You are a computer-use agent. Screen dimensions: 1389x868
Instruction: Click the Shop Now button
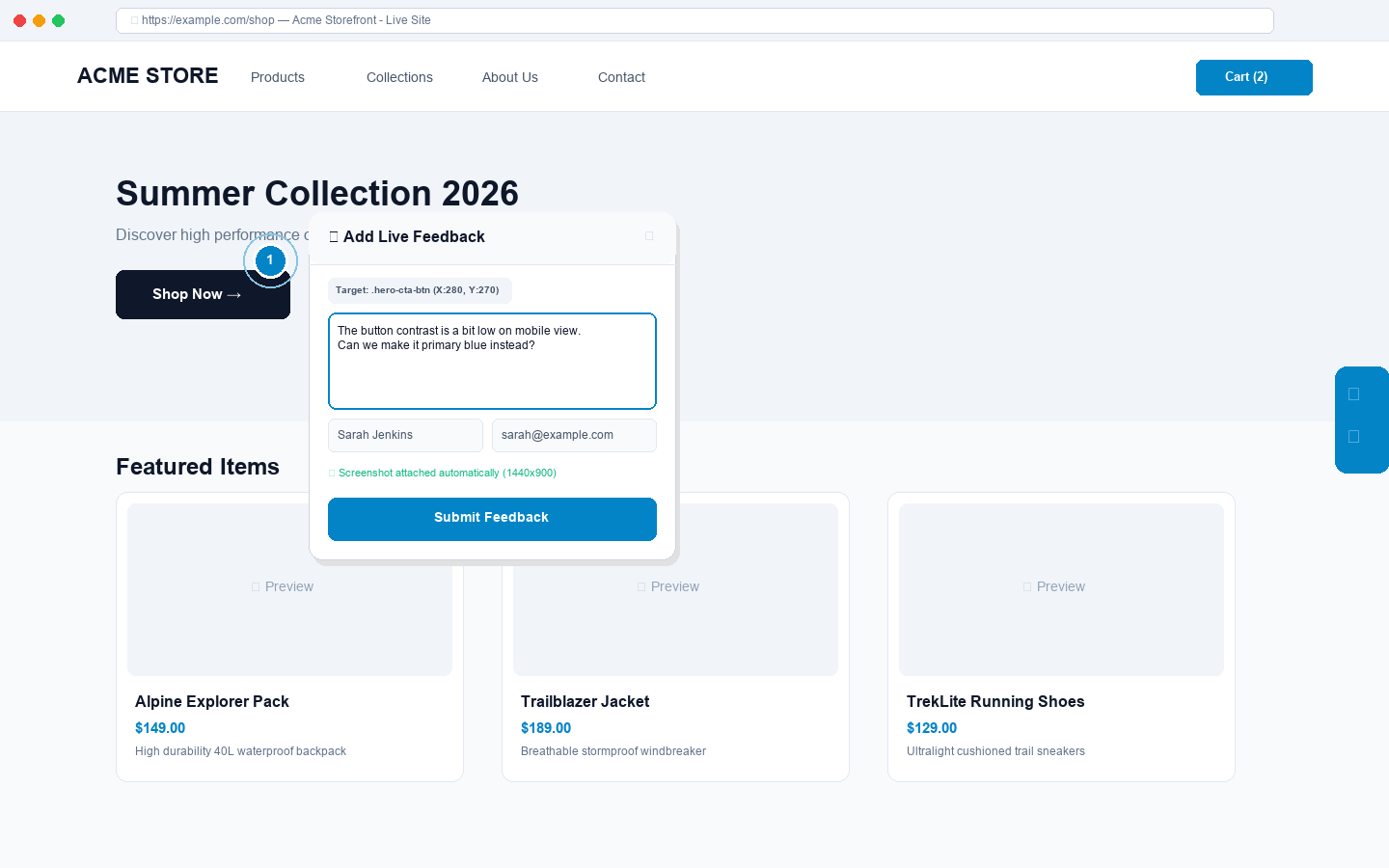click(x=203, y=294)
